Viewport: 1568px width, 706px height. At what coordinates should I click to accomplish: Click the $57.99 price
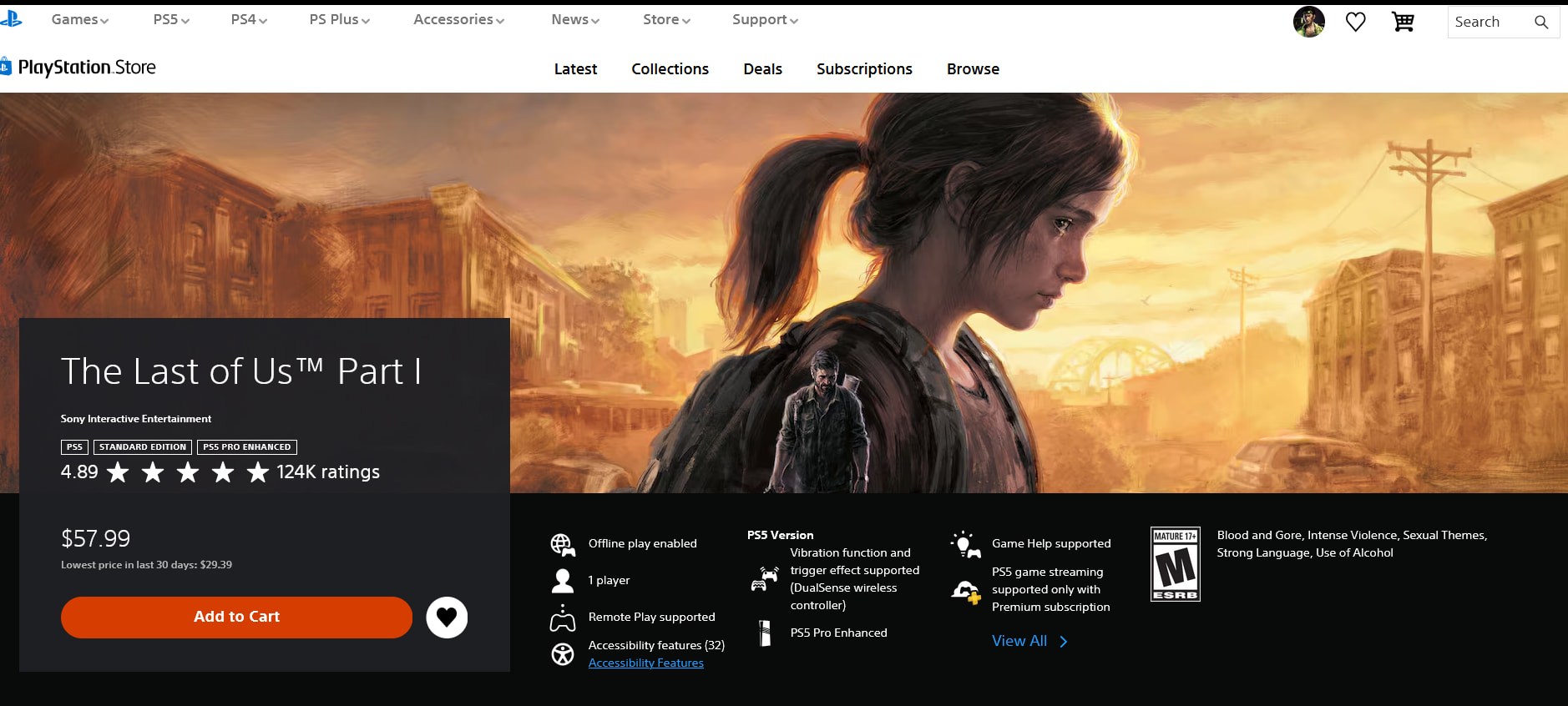96,538
